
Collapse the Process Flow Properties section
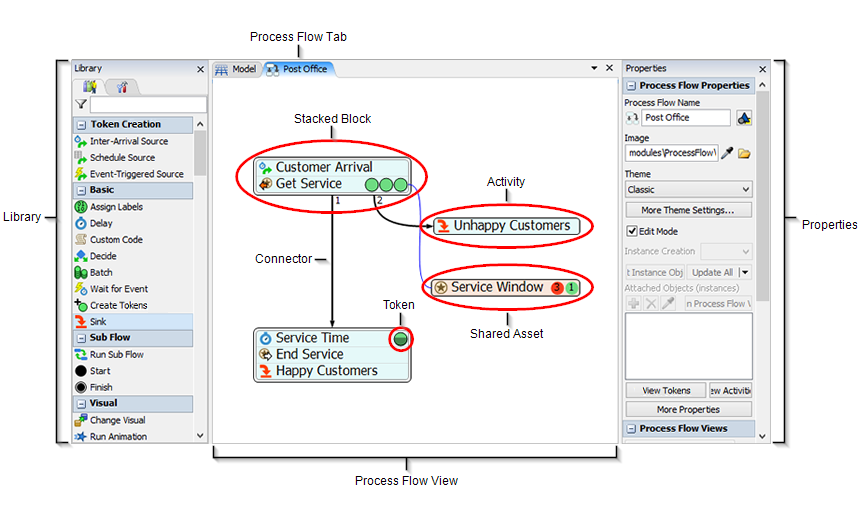pos(631,86)
